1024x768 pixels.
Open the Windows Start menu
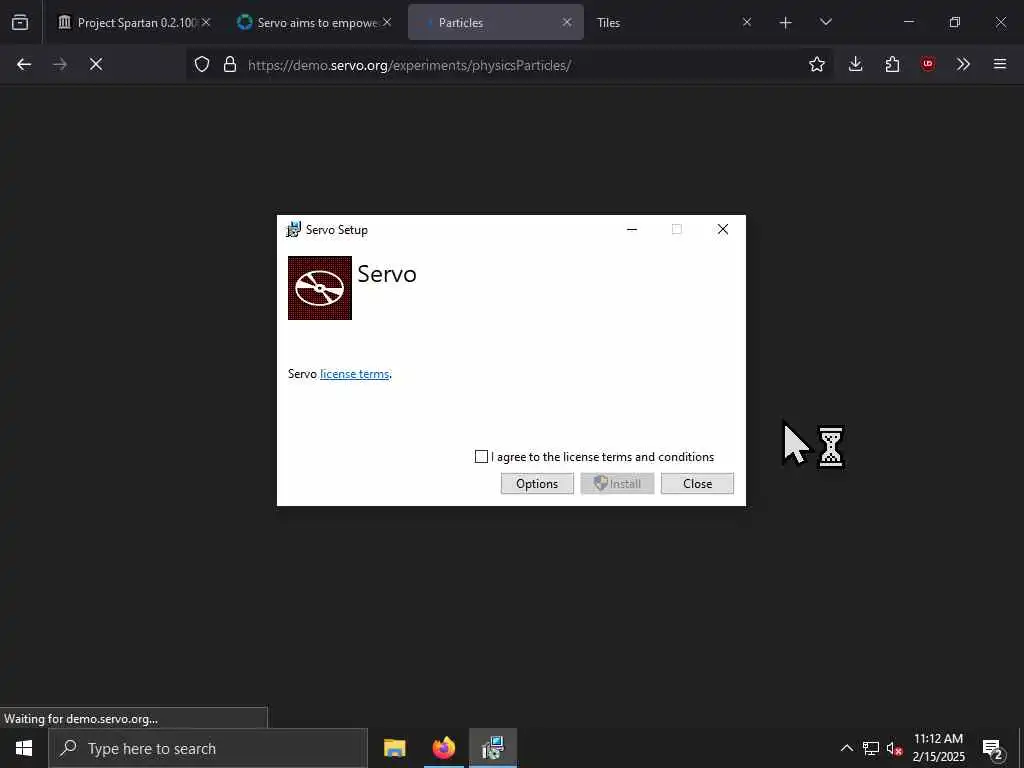[24, 748]
